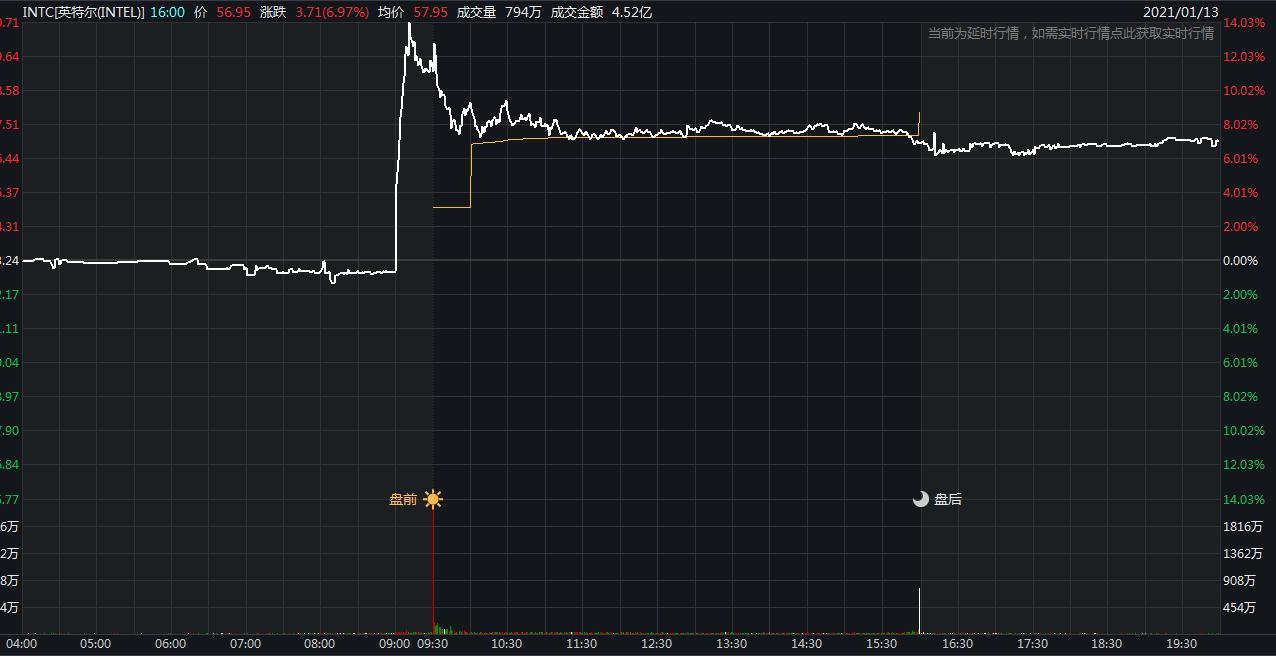Click the moon icon beside 盘后
The width and height of the screenshot is (1276, 656).
[921, 499]
